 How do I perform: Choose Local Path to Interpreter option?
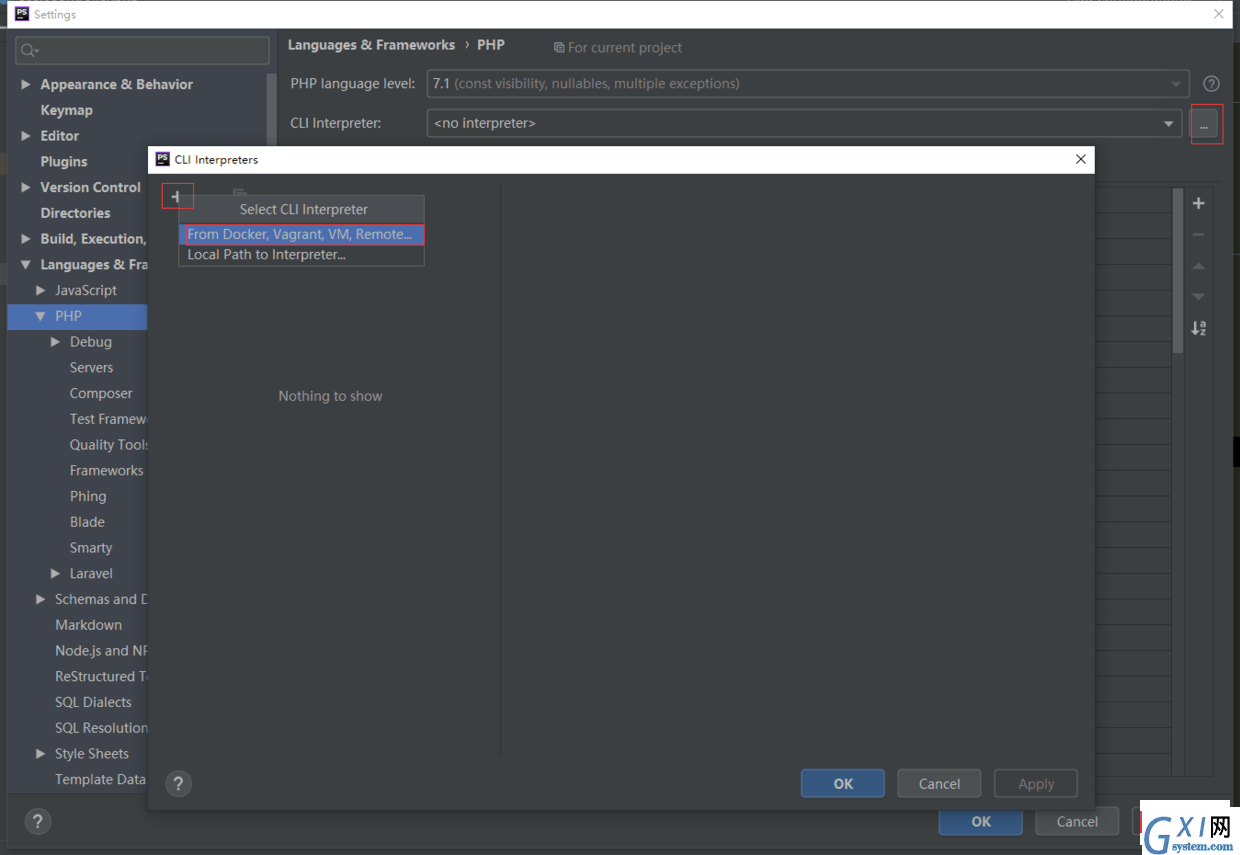point(301,255)
